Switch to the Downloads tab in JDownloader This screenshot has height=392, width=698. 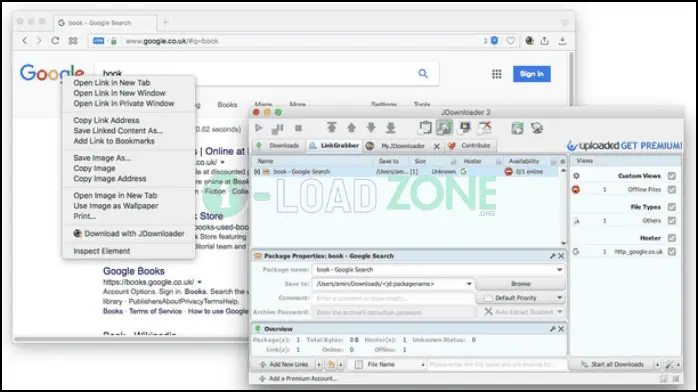279,145
